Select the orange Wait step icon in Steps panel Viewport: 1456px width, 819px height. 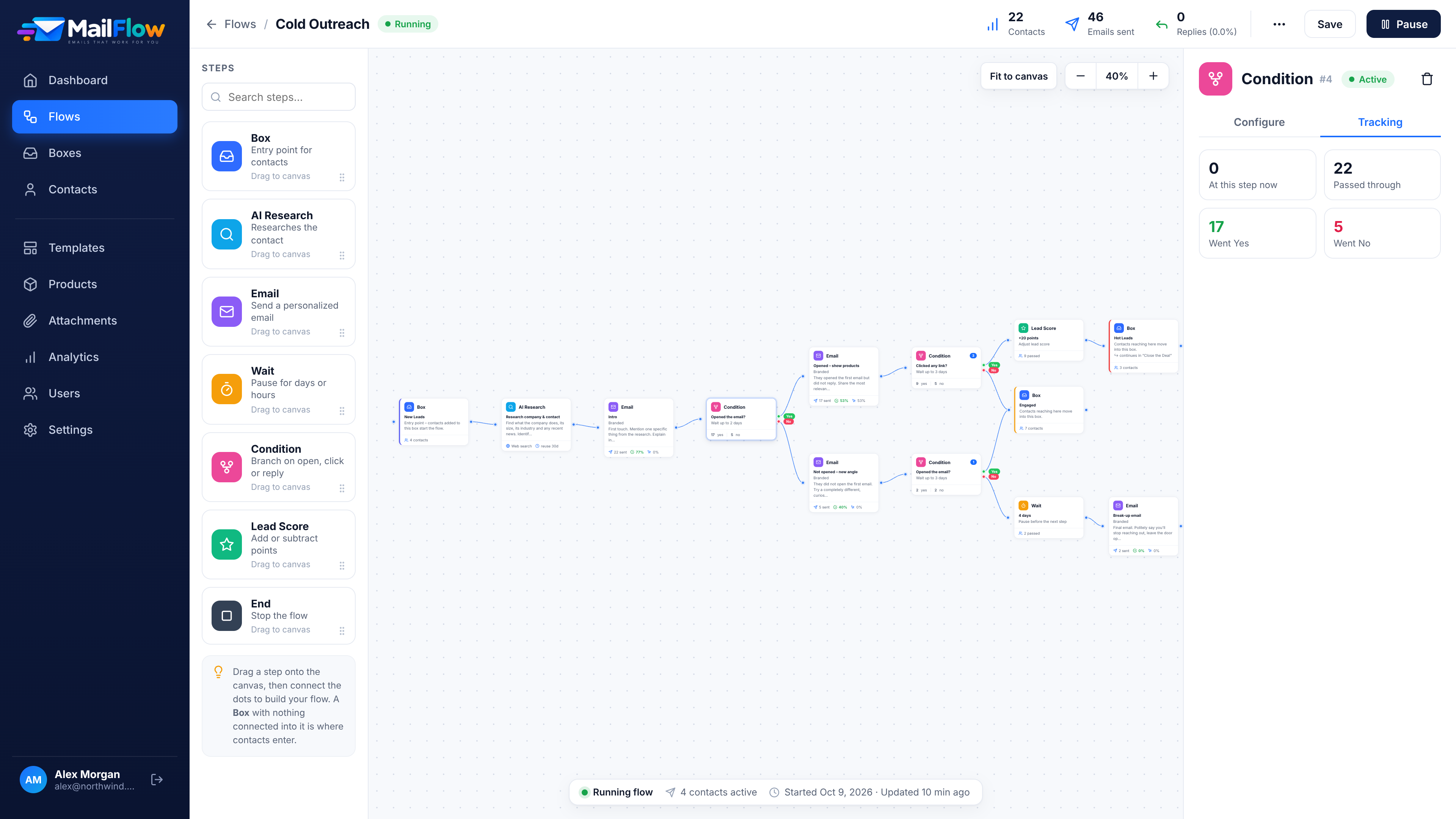tap(227, 389)
